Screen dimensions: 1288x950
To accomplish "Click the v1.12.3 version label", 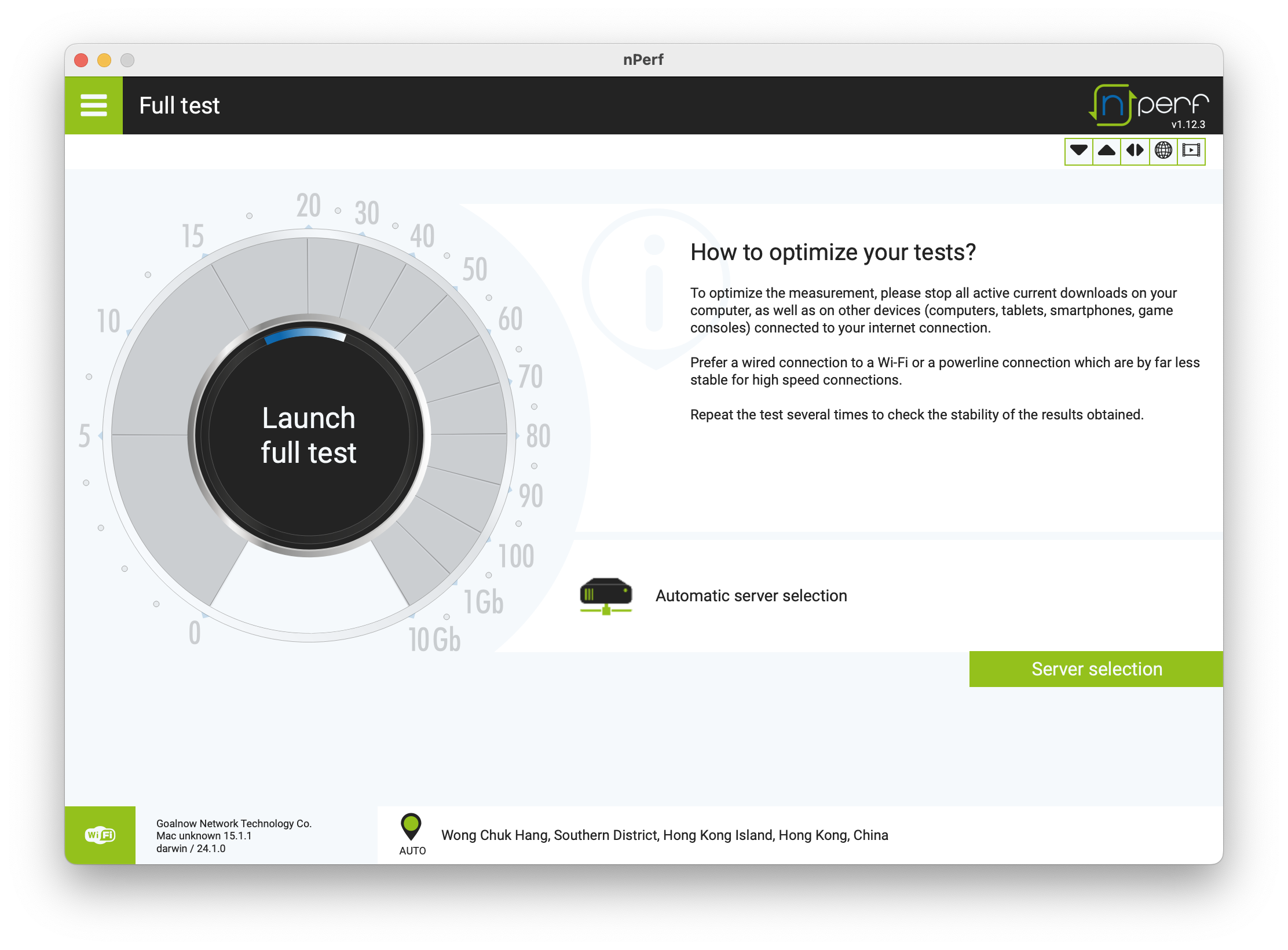I will [x=1188, y=124].
